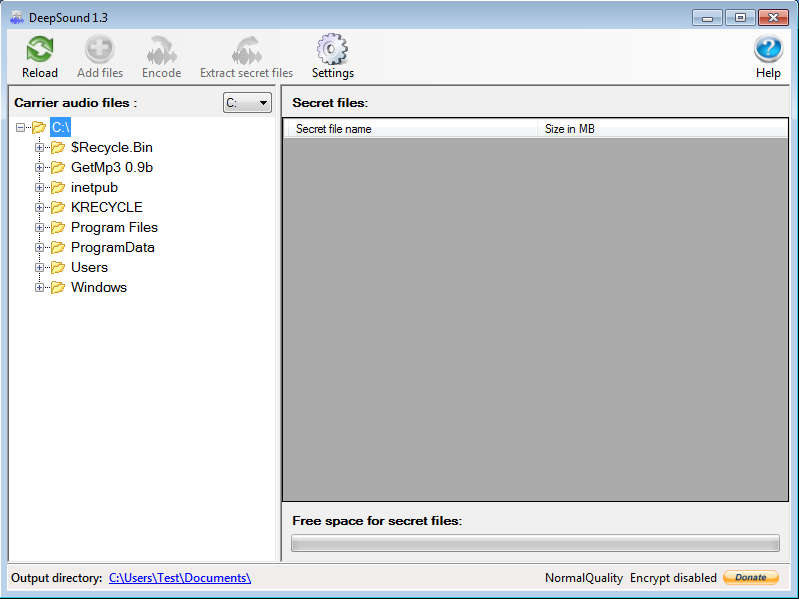The width and height of the screenshot is (799, 599).
Task: Click the GetMp3 0.9b folder icon
Action: pos(58,167)
